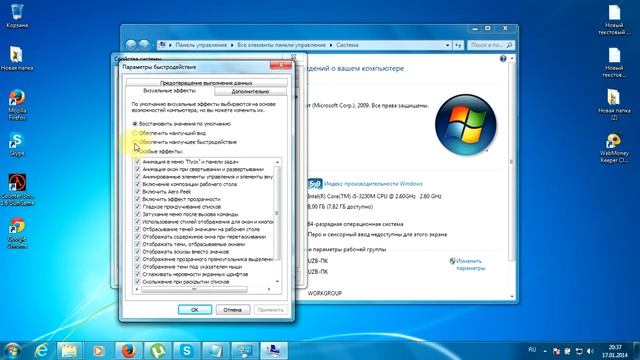Switch to 'Дополнительно' tab

pyautogui.click(x=250, y=91)
